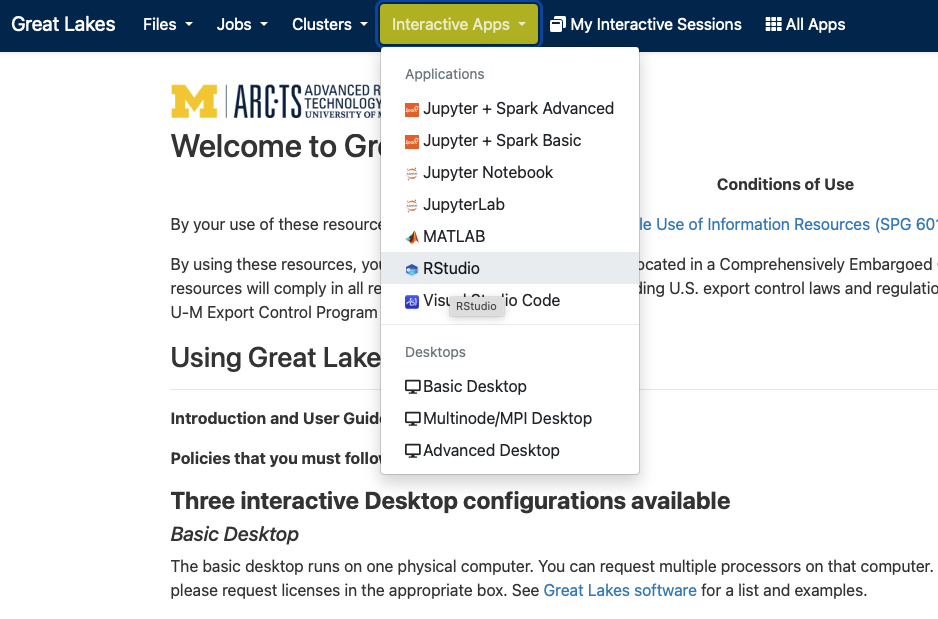Screen dimensions: 938x619
Task: Click the Multinode/MPI Desktop monitor icon
Action: click(412, 419)
